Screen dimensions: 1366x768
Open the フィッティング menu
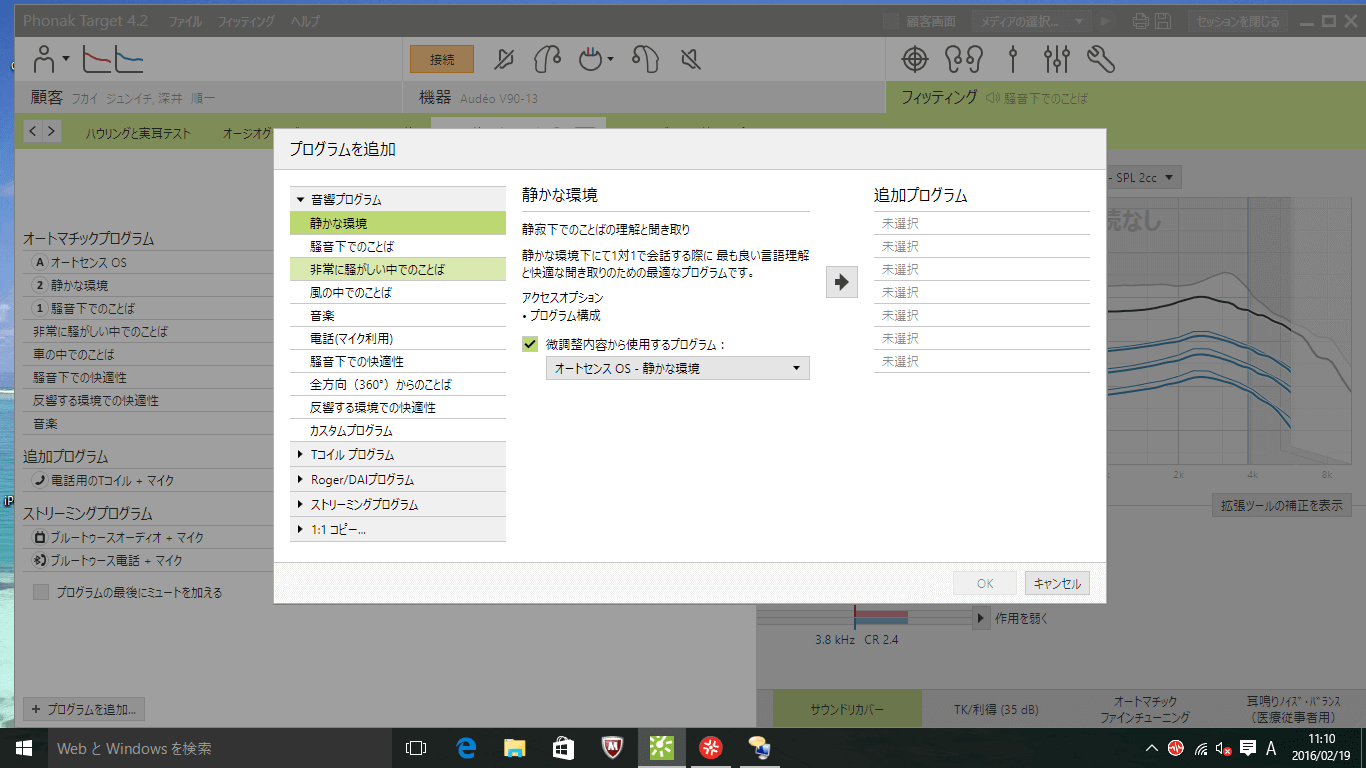pyautogui.click(x=245, y=21)
